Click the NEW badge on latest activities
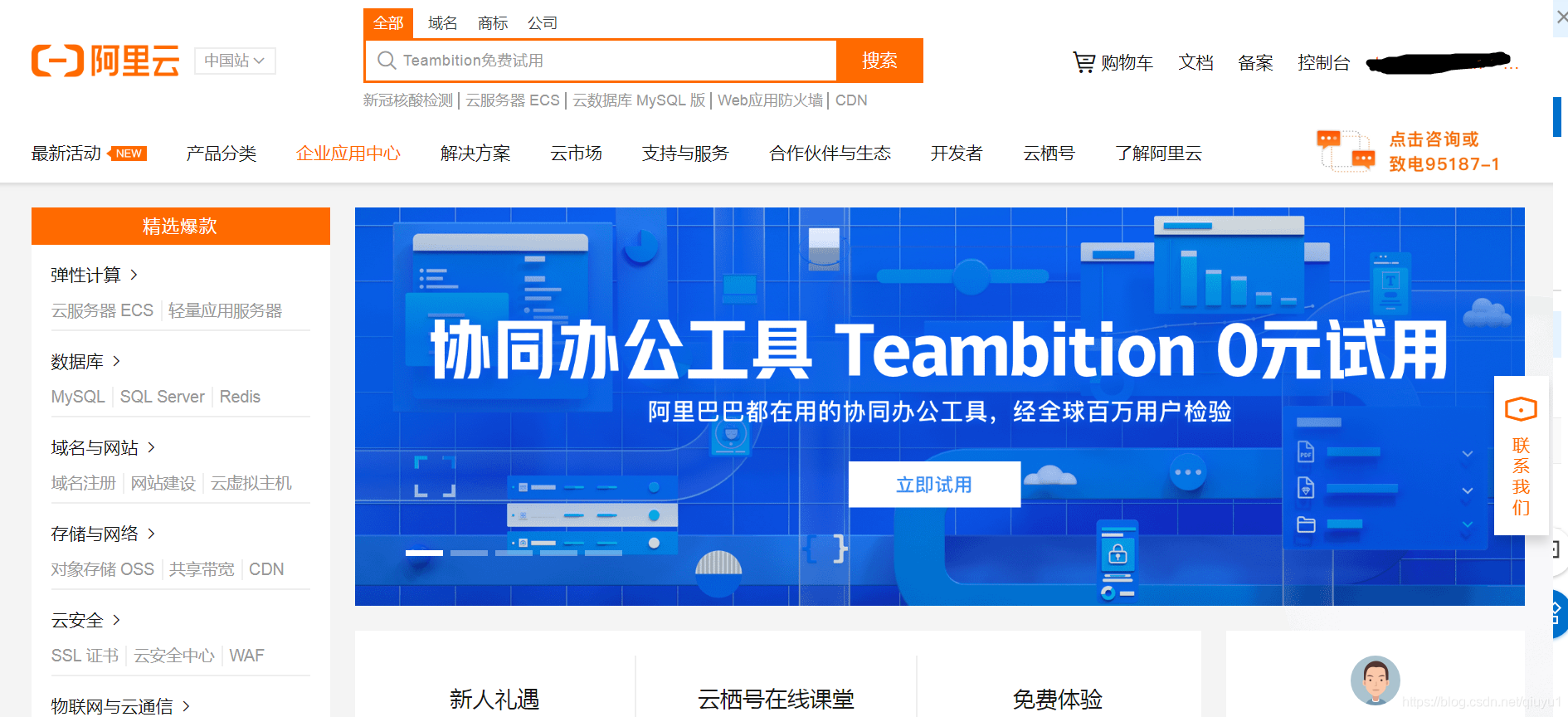1568x717 pixels. coord(129,154)
